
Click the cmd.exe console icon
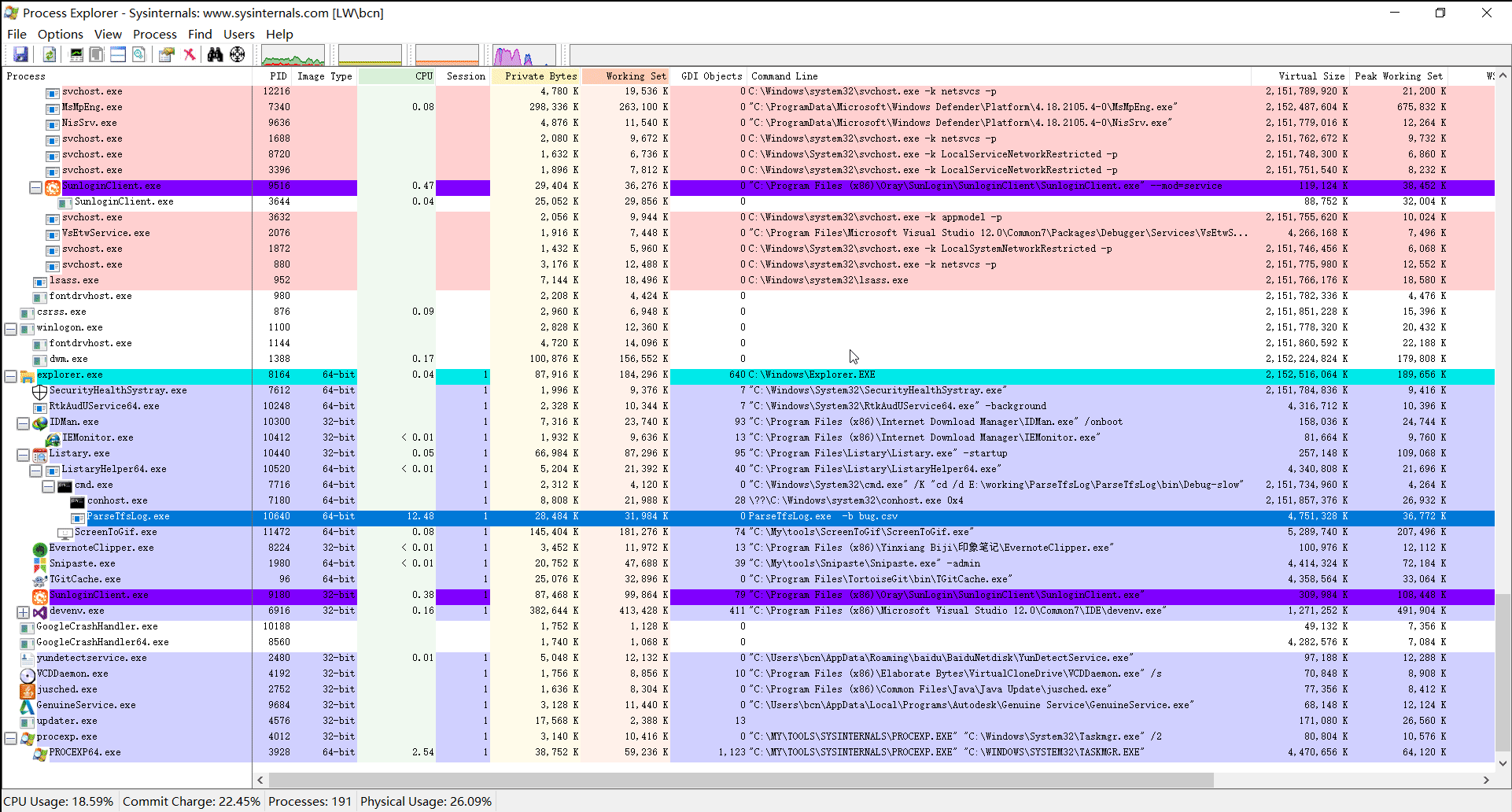(65, 485)
